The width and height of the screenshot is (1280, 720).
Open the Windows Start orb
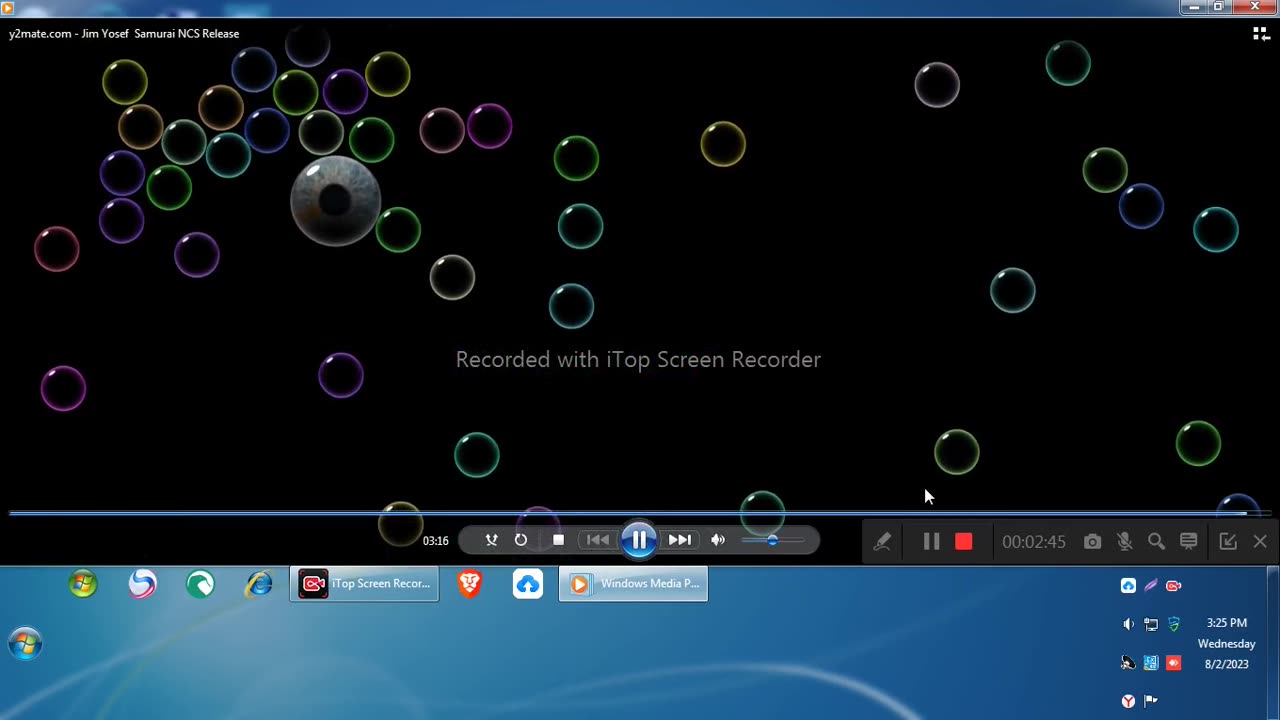point(25,644)
